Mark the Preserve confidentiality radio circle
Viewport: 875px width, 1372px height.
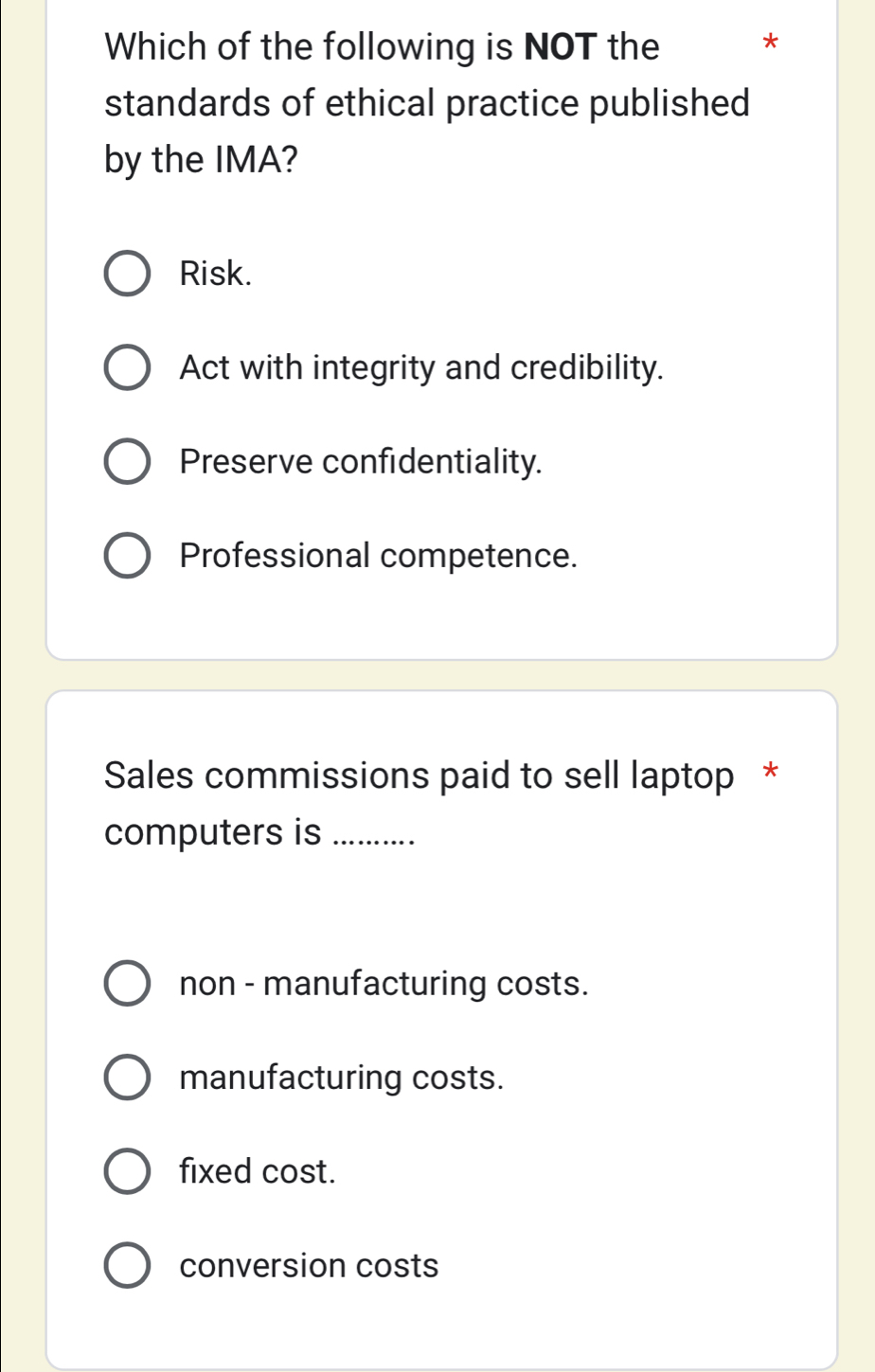126,462
